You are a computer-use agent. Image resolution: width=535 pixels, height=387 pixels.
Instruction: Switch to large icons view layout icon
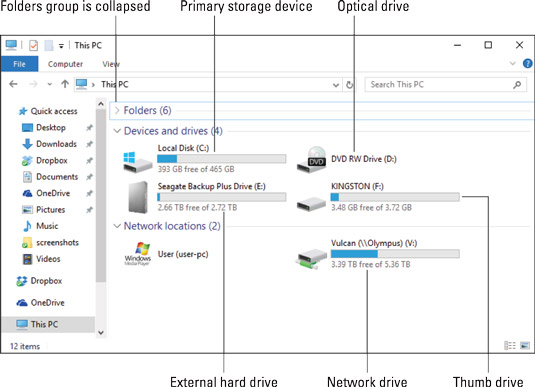pyautogui.click(x=525, y=345)
